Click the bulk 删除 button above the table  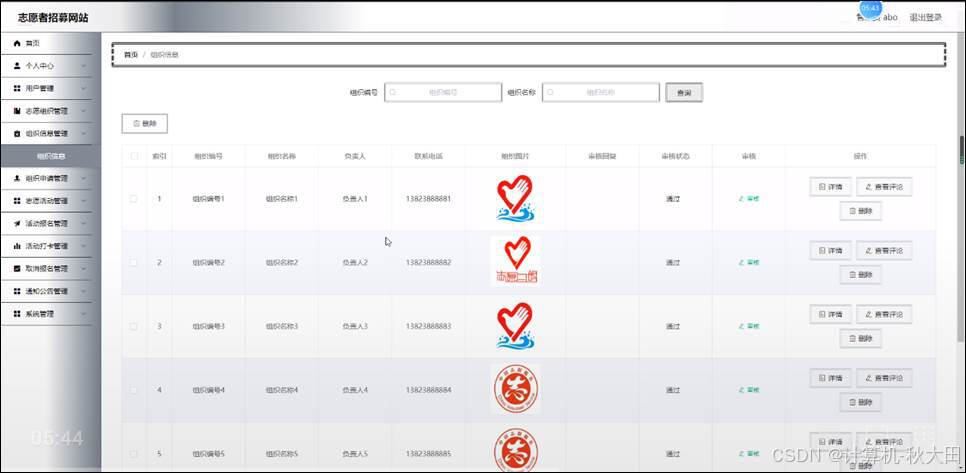tap(145, 124)
